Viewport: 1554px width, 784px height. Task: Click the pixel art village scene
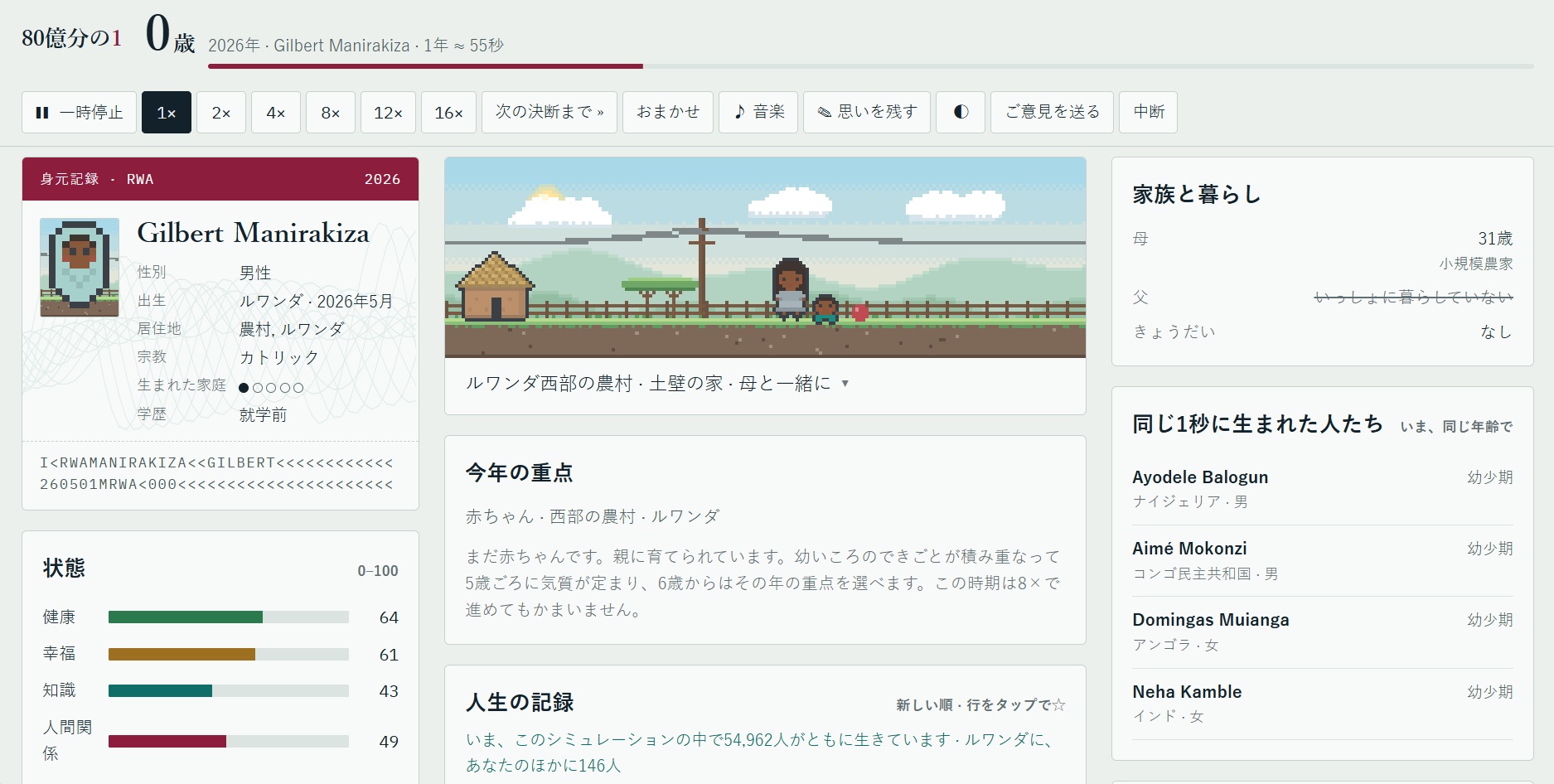(765, 258)
